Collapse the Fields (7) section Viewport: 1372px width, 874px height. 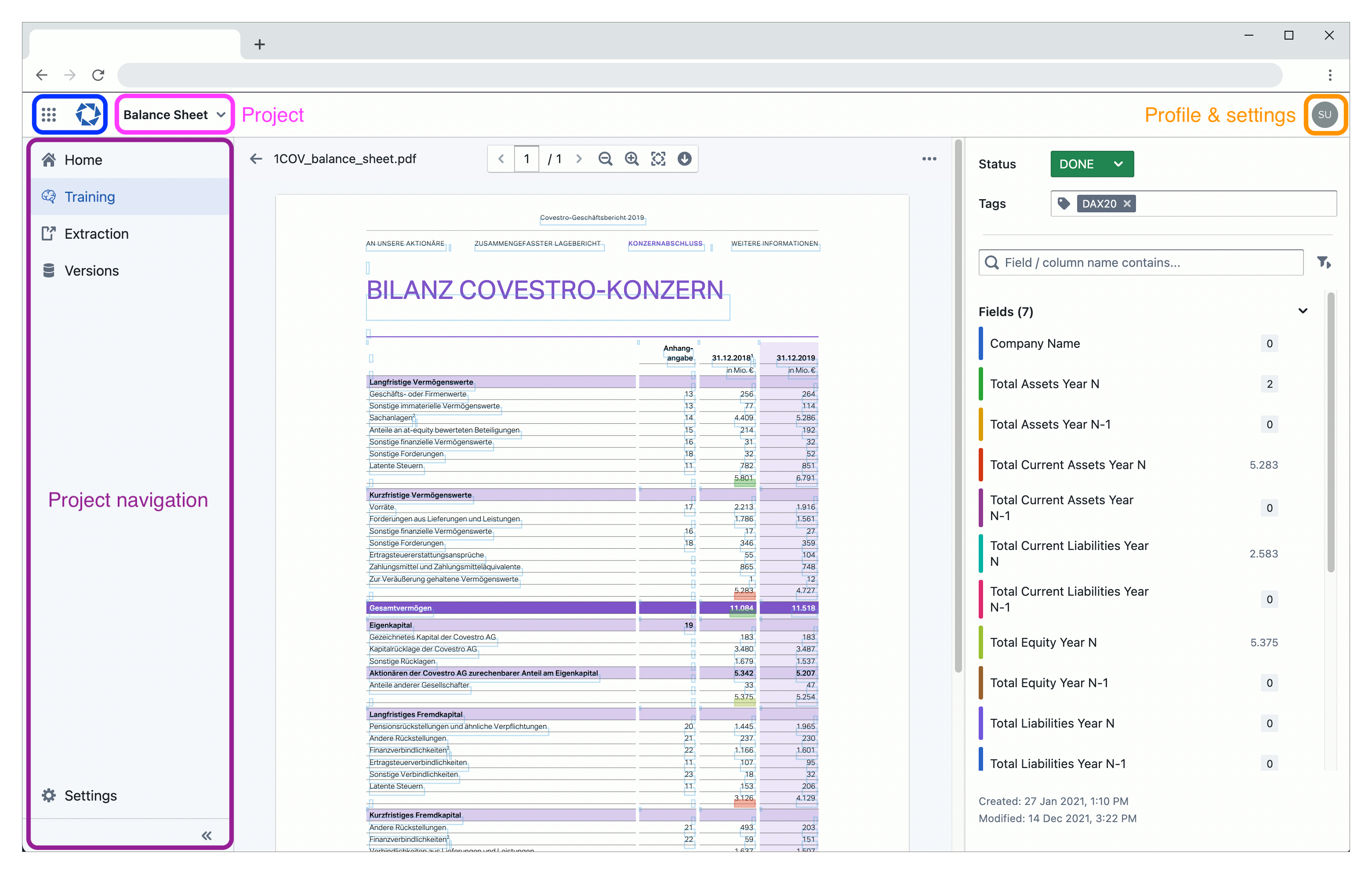[x=1303, y=311]
